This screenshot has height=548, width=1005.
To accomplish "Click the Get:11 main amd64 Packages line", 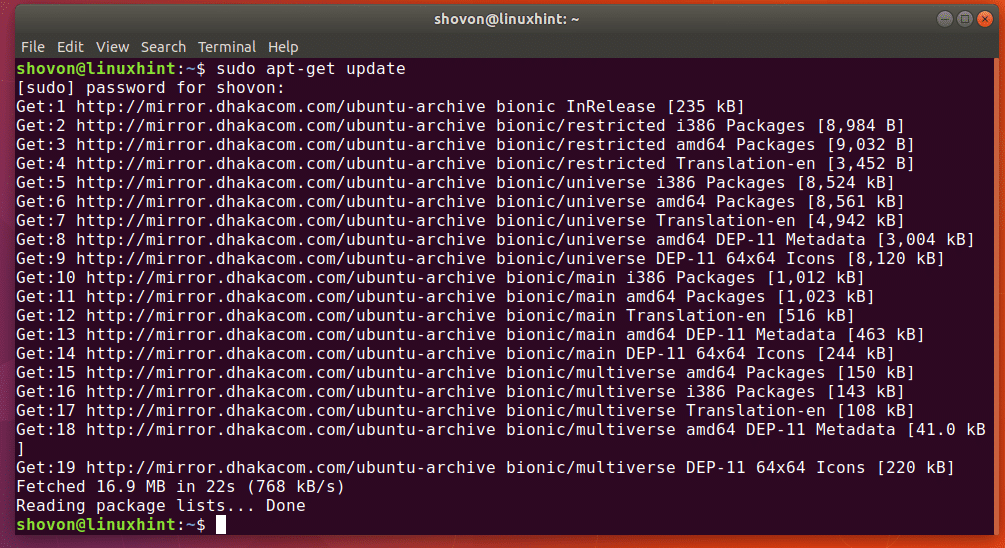I will (x=445, y=297).
